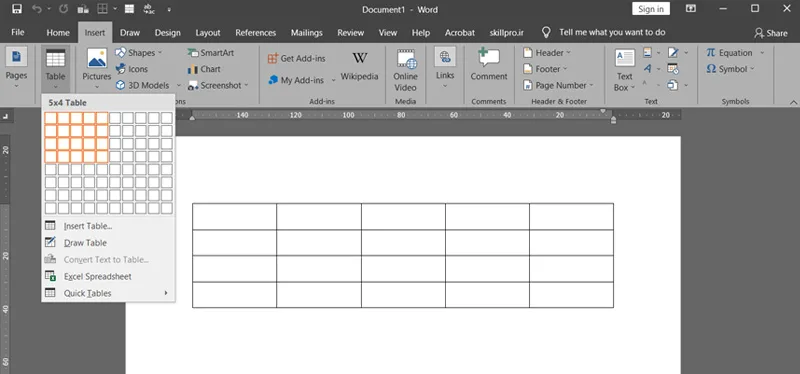Viewport: 800px width, 374px height.
Task: Expand the arrow next to 3D Models
Action: click(x=179, y=85)
